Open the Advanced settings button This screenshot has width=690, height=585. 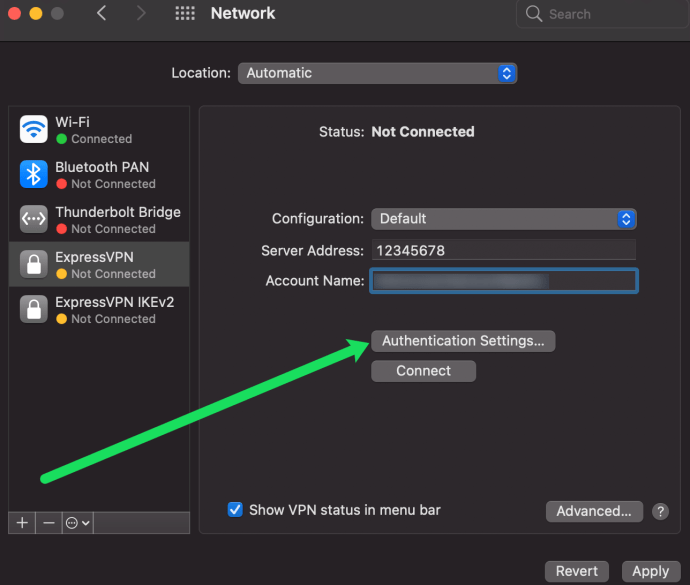point(594,511)
